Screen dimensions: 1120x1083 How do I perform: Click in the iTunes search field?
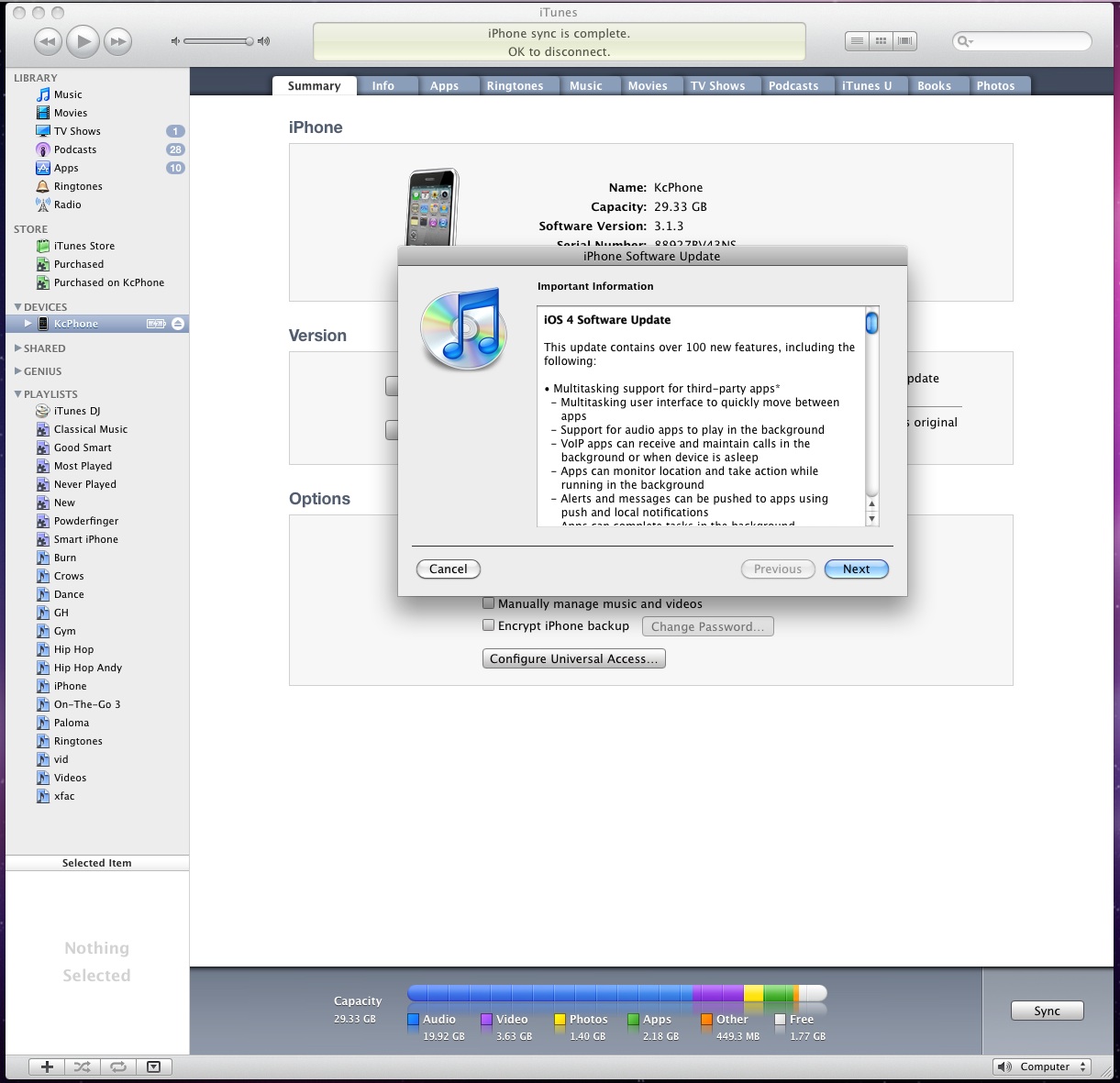[1023, 41]
